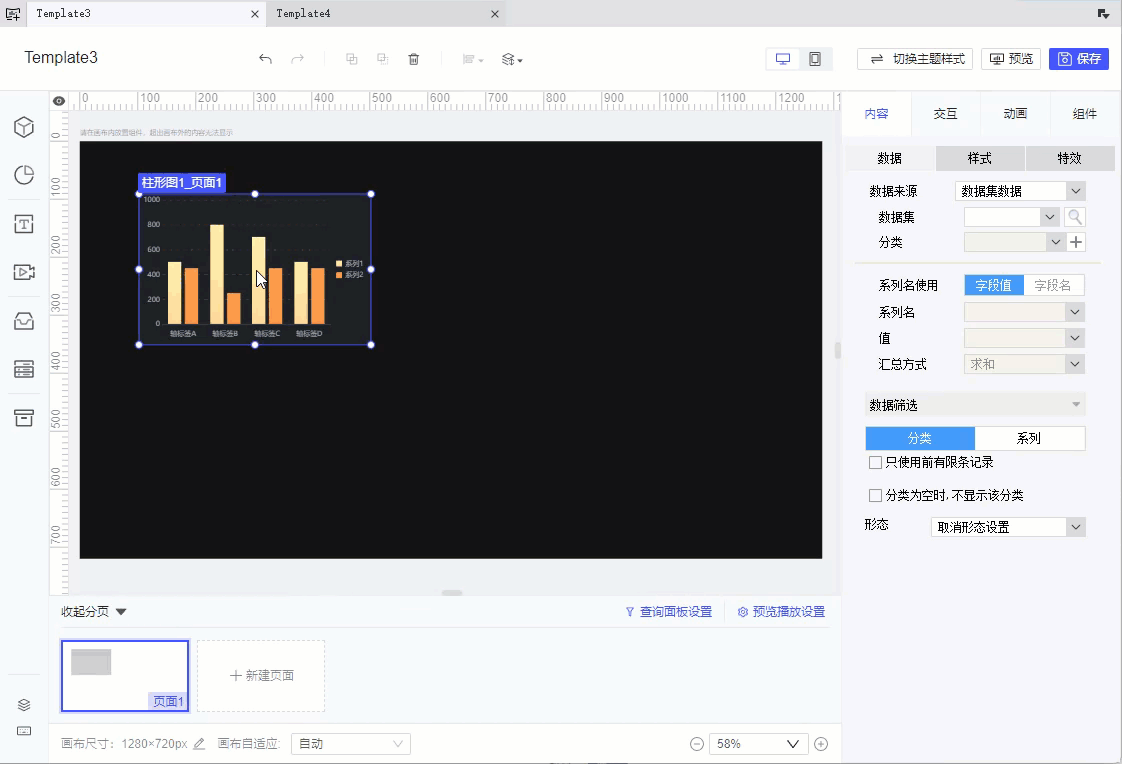Switch to the 交互 tab
The height and width of the screenshot is (764, 1122).
tap(945, 114)
